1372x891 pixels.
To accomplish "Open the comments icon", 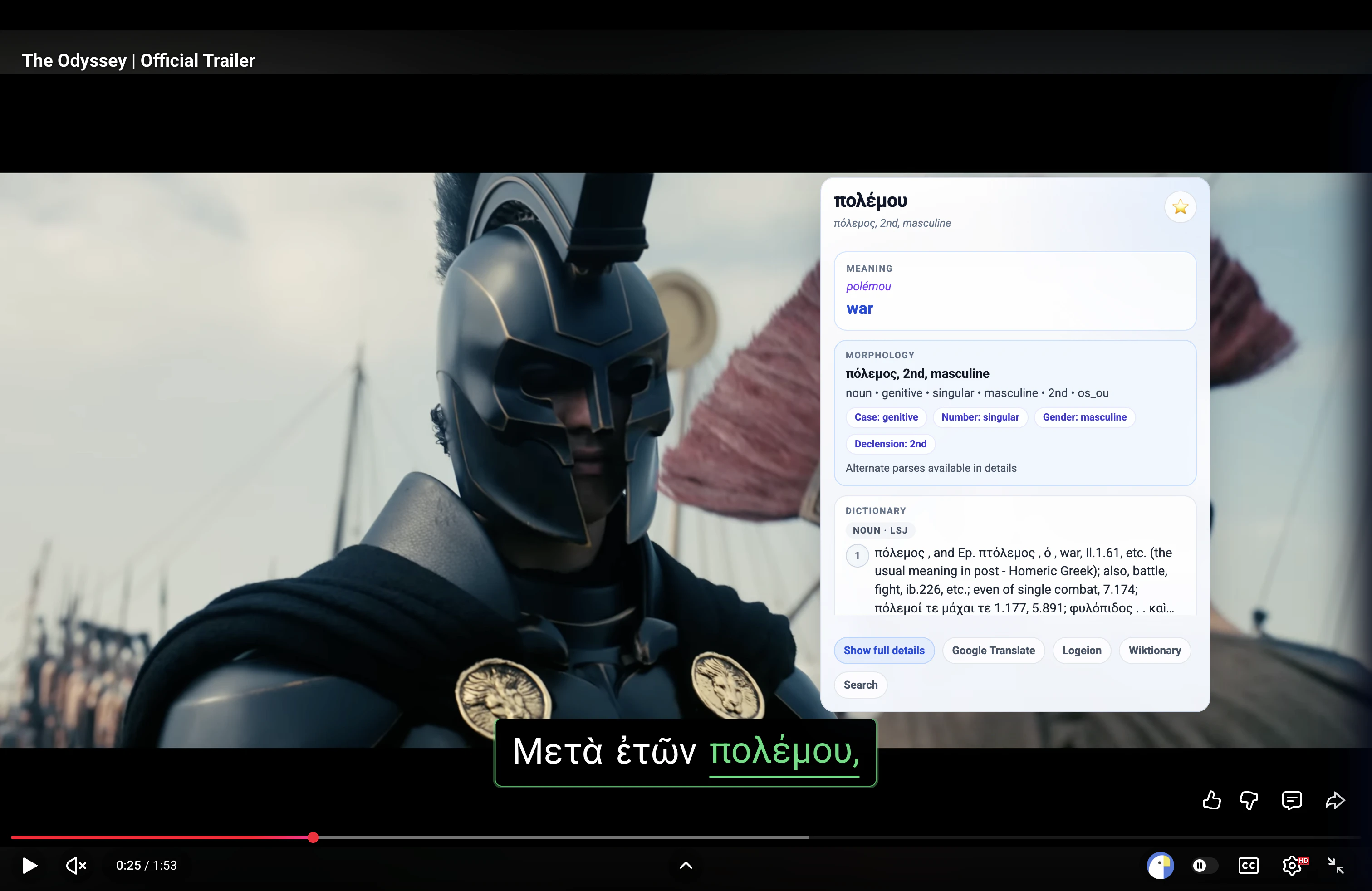I will point(1291,800).
